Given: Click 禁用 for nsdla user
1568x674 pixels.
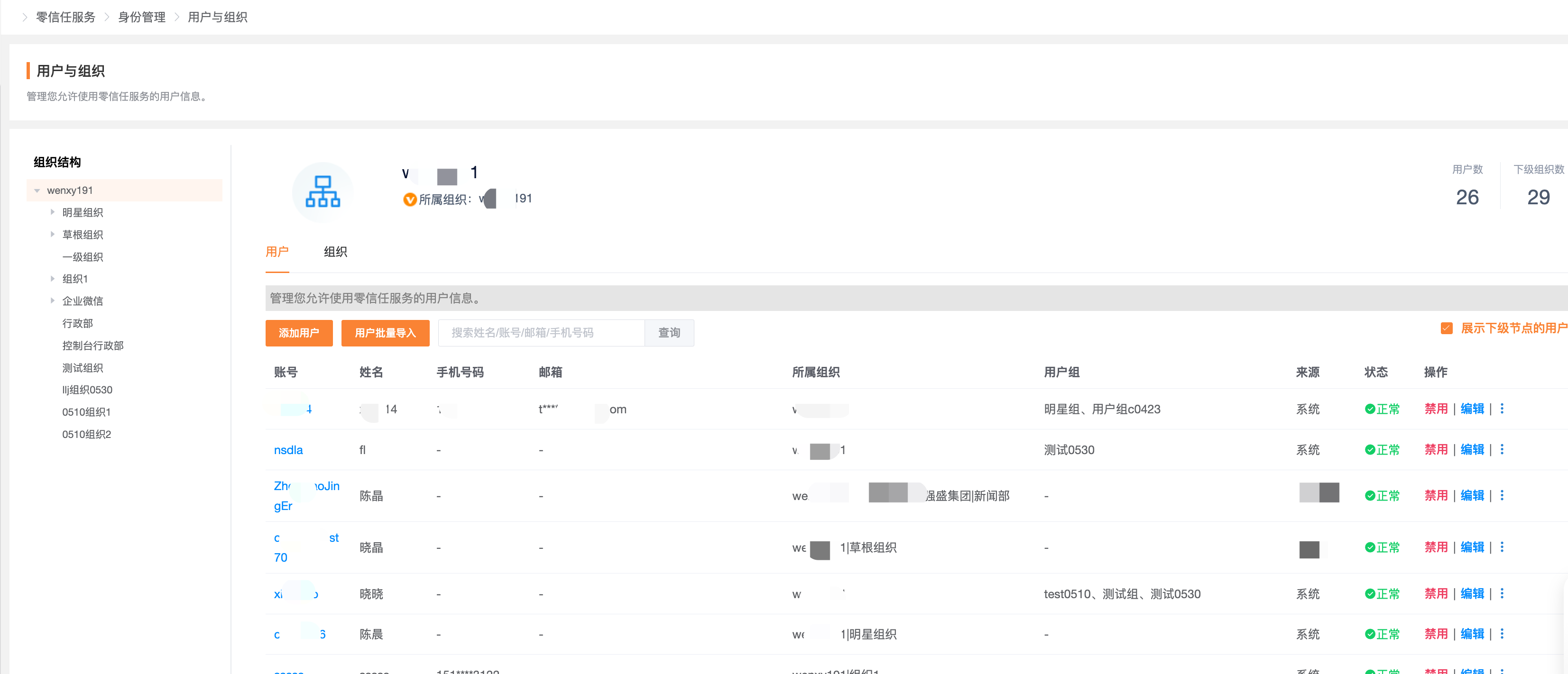Looking at the screenshot, I should click(x=1436, y=449).
